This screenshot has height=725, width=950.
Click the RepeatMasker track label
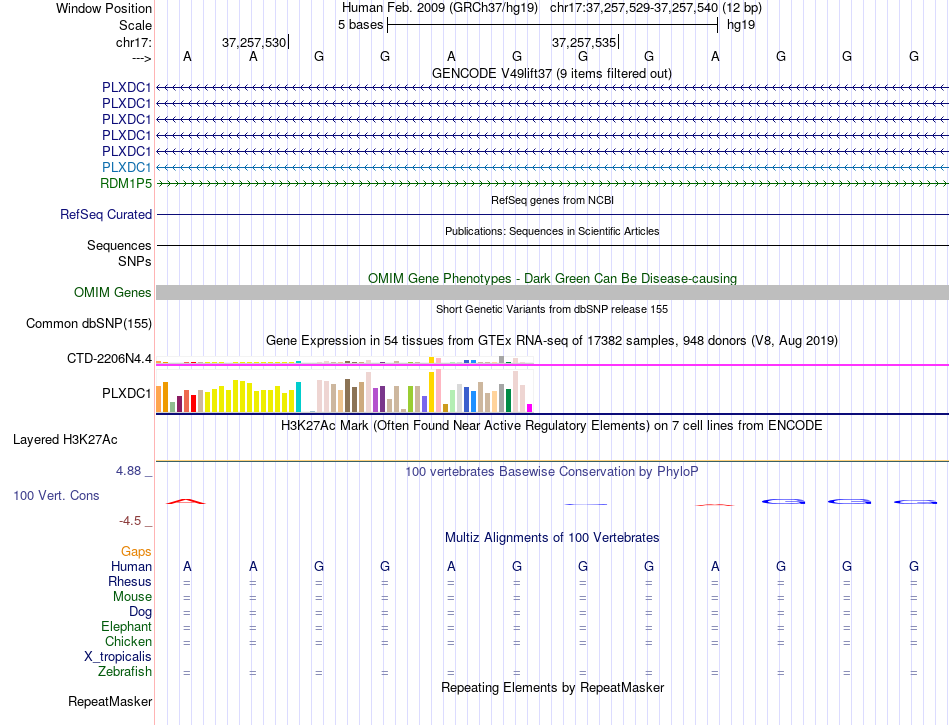(110, 701)
